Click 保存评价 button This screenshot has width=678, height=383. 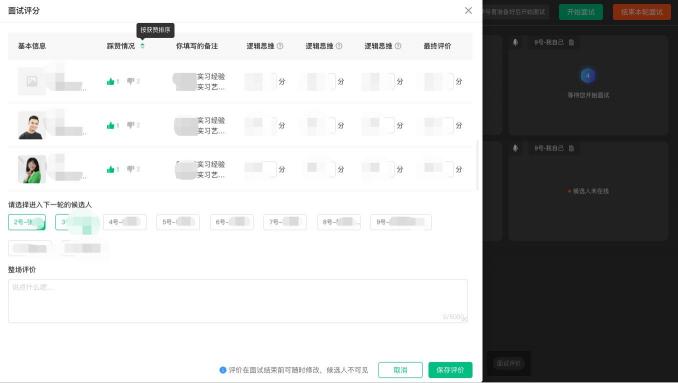(450, 370)
